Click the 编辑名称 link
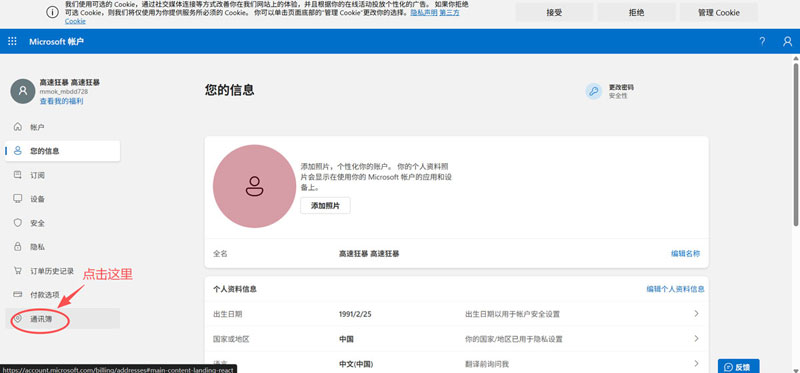800x373 pixels. tap(685, 253)
